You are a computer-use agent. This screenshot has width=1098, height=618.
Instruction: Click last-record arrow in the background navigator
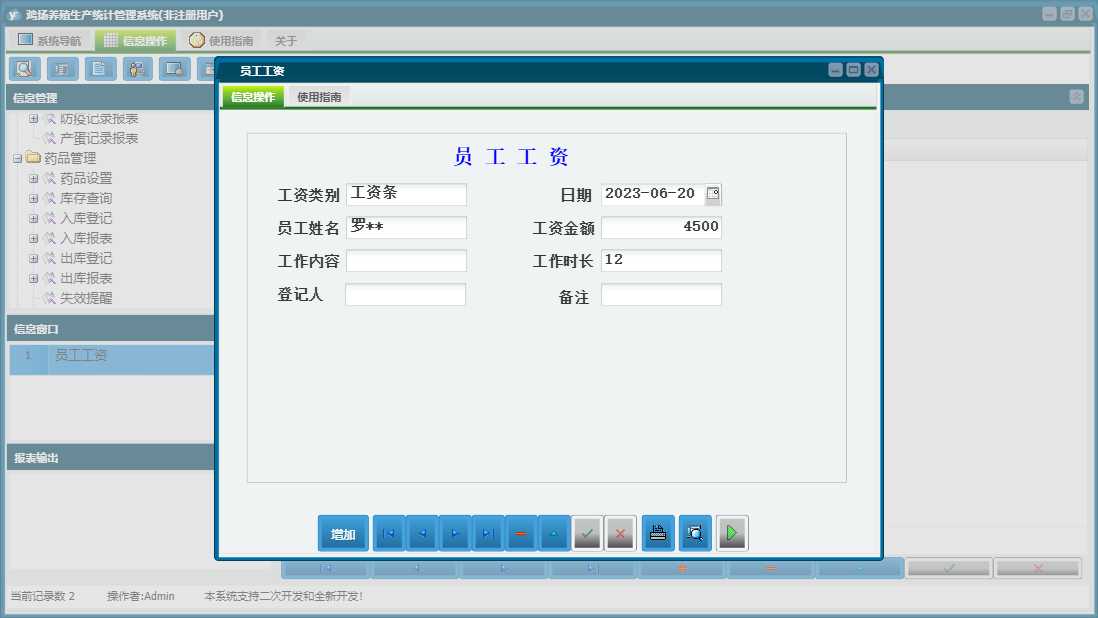click(593, 568)
